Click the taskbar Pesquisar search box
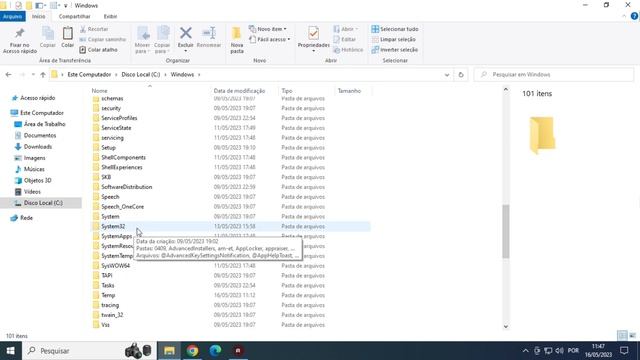640x360 pixels. (89, 351)
